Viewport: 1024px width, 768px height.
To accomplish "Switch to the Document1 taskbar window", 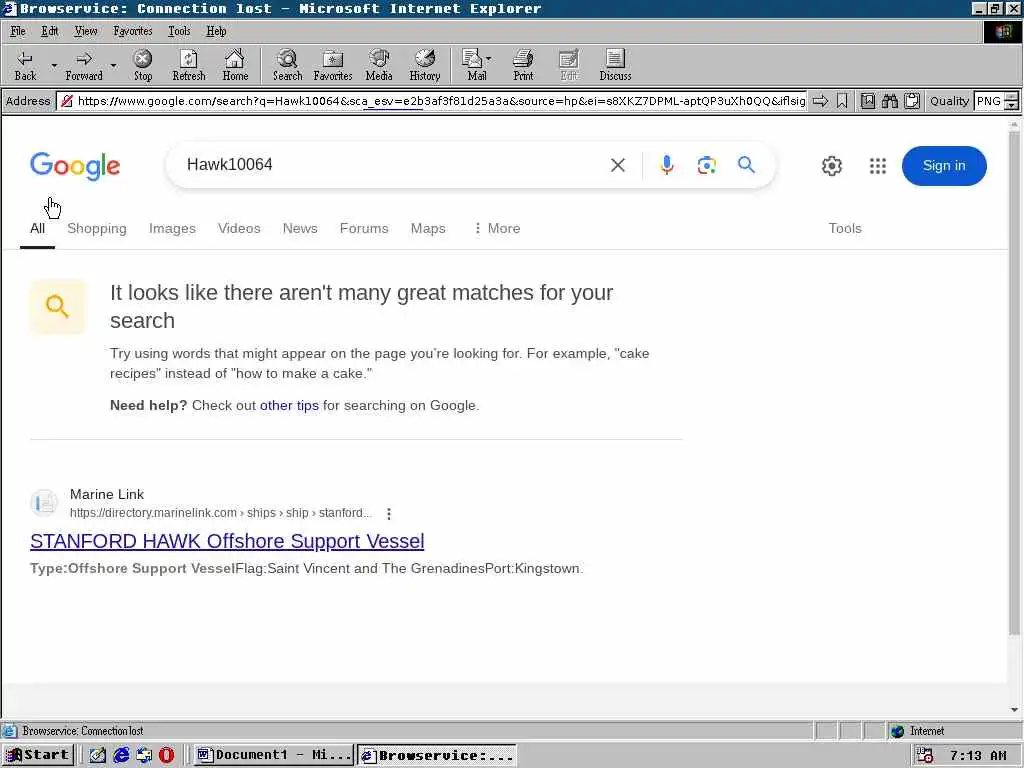I will pyautogui.click(x=274, y=755).
